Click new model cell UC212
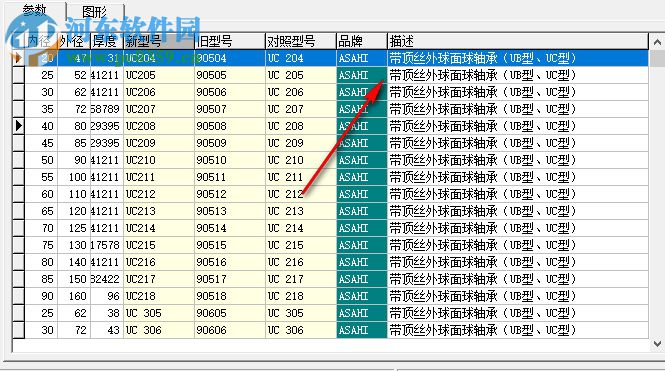The image size is (665, 371). coord(159,194)
